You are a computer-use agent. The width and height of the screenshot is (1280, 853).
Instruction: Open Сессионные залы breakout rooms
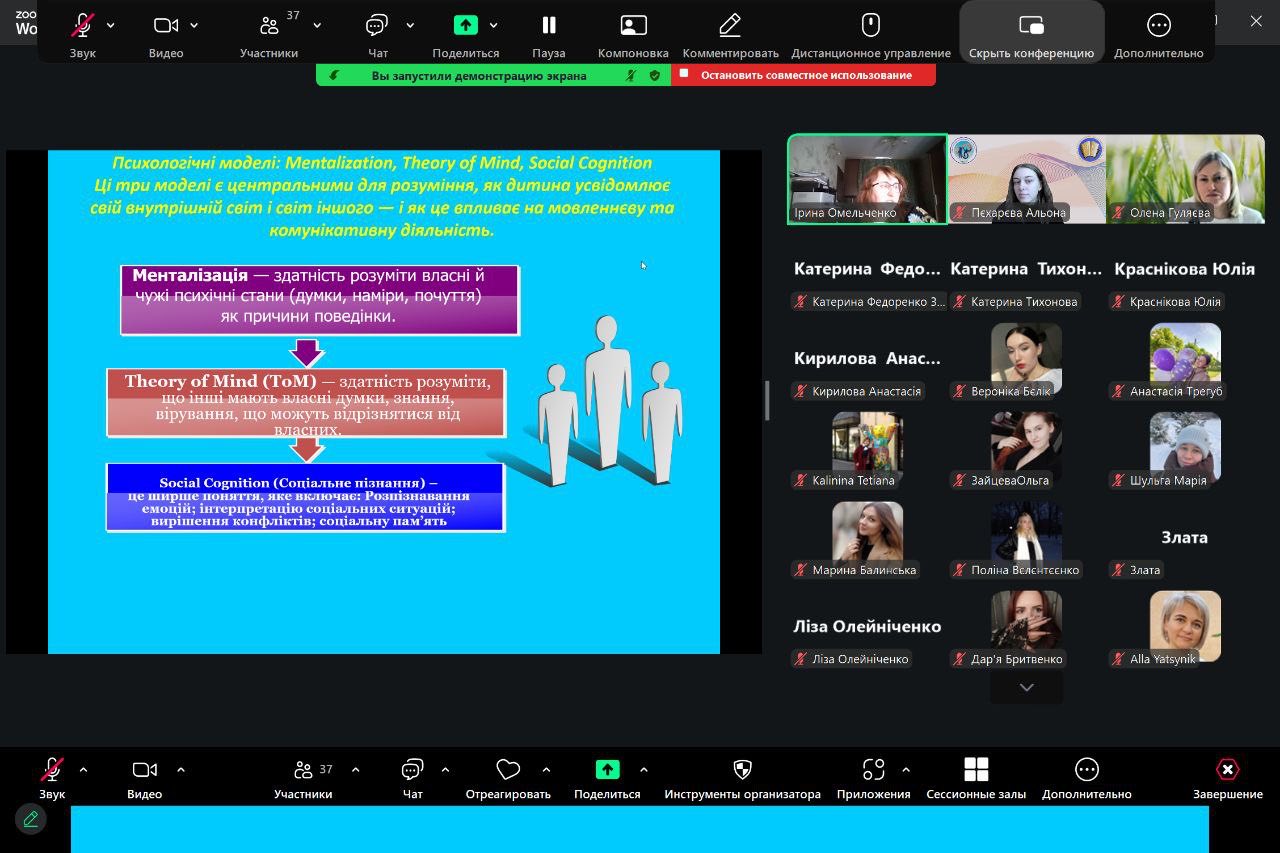pos(975,769)
